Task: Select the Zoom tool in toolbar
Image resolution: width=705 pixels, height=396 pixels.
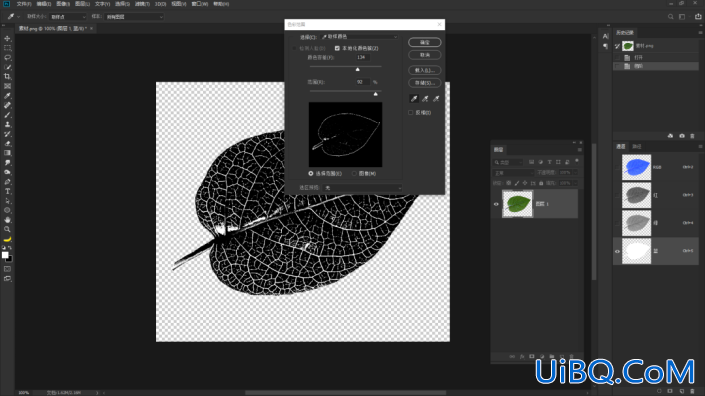Action: [7, 229]
